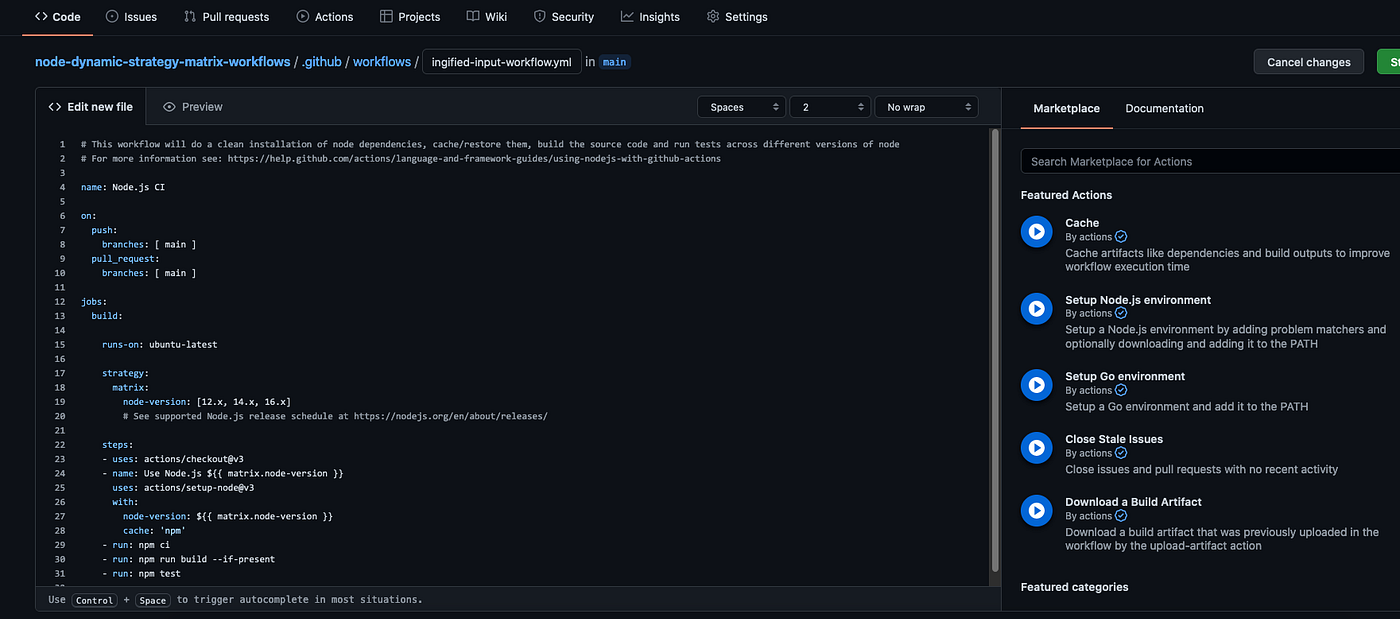Viewport: 1400px width, 619px height.
Task: Click verified badge under Close Stale Issues
Action: coord(1121,453)
